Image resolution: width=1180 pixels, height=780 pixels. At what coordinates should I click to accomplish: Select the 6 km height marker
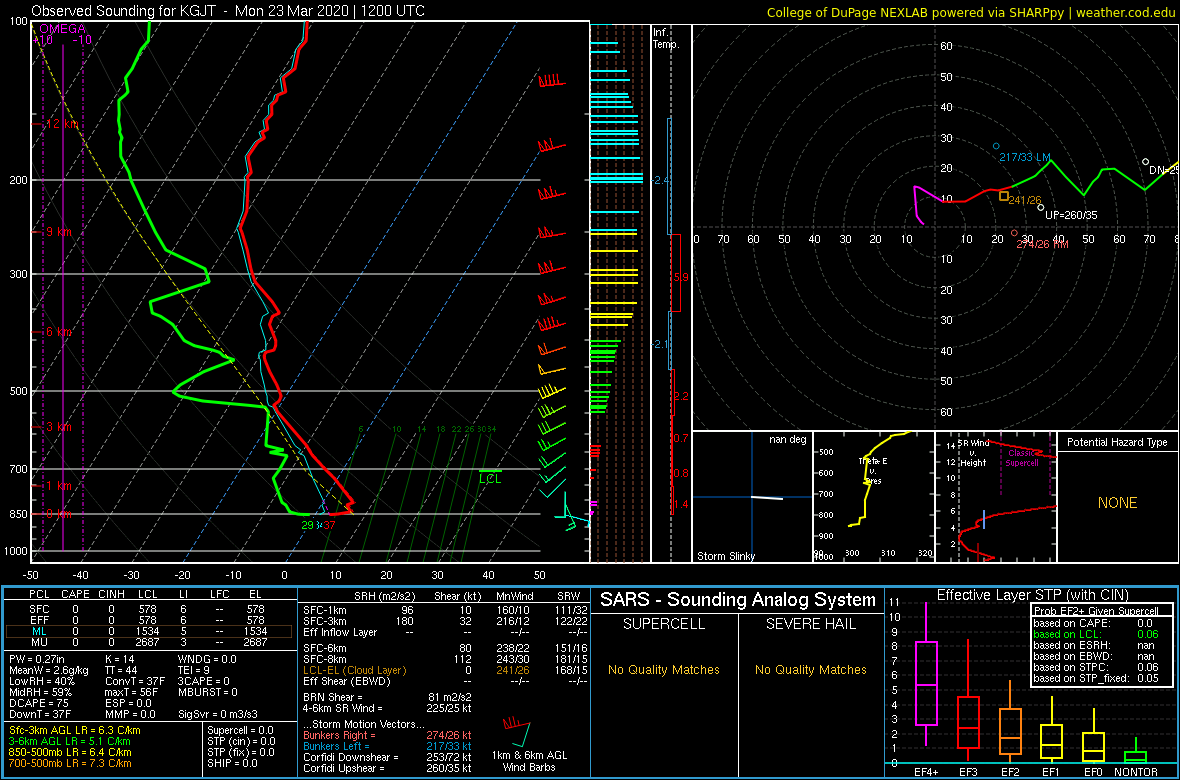[x=59, y=332]
